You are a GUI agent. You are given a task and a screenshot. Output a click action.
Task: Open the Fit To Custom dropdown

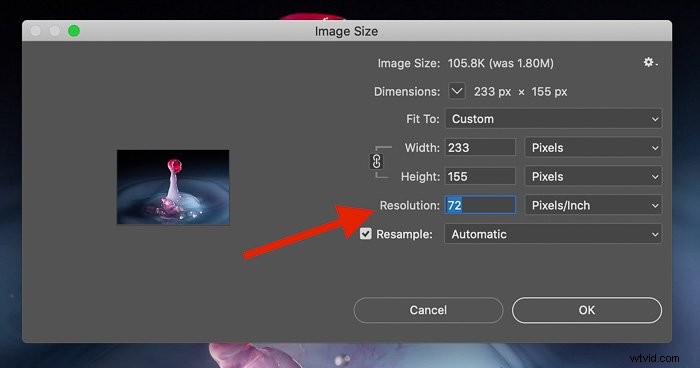pos(553,119)
